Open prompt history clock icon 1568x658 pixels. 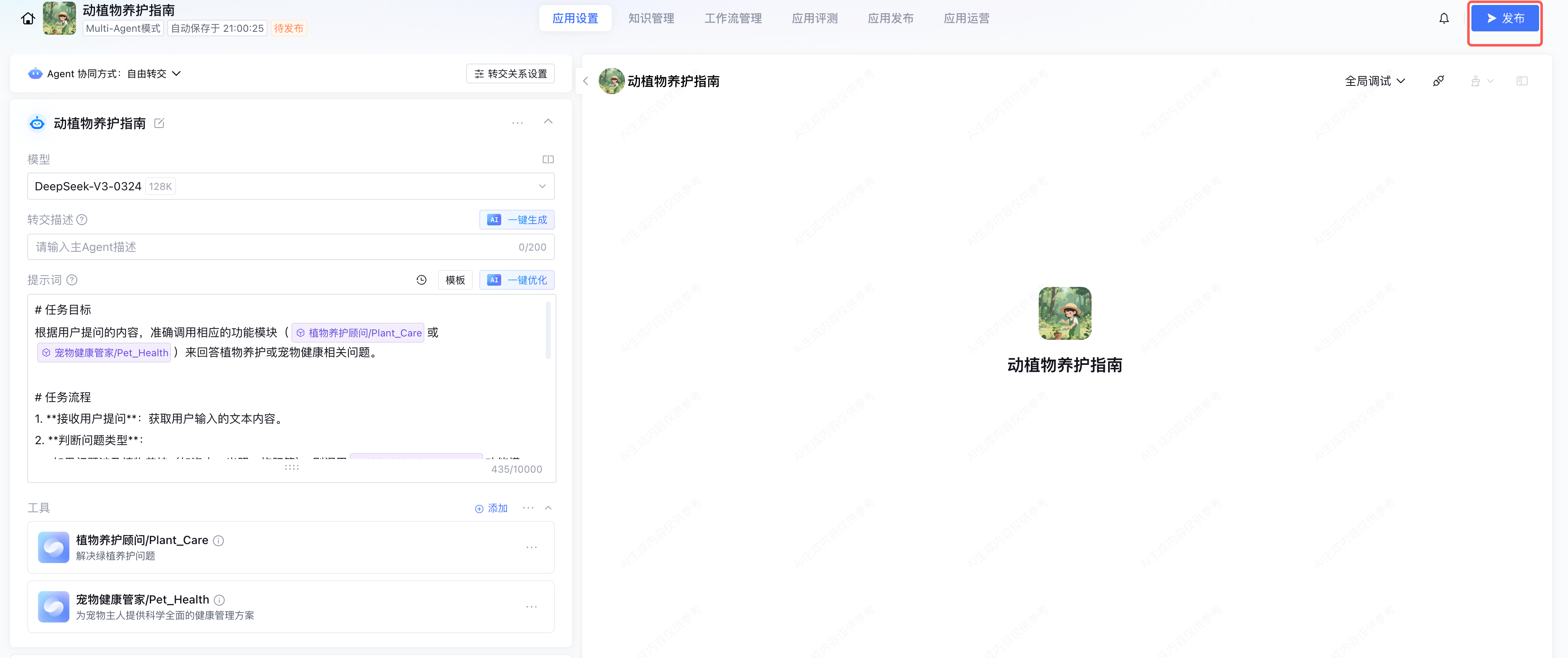point(421,280)
